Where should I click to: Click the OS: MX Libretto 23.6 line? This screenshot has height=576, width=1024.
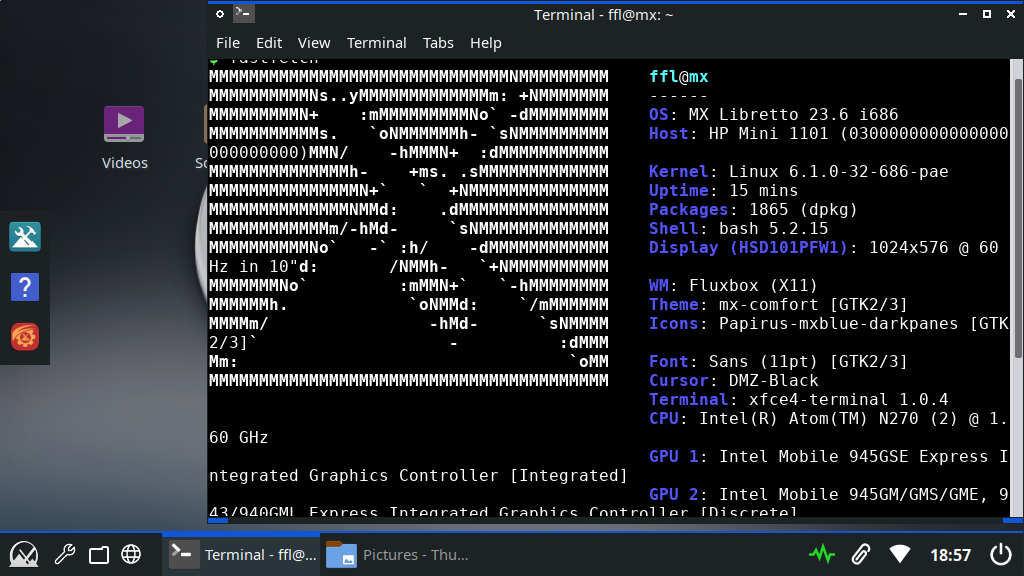pos(773,114)
